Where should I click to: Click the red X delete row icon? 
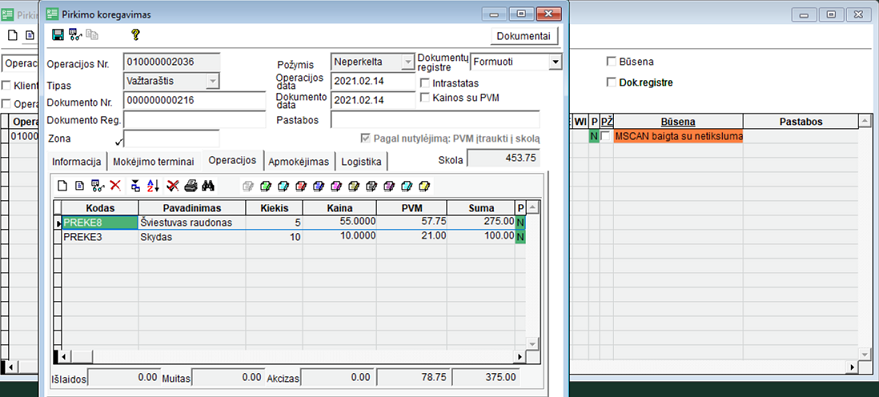point(115,186)
